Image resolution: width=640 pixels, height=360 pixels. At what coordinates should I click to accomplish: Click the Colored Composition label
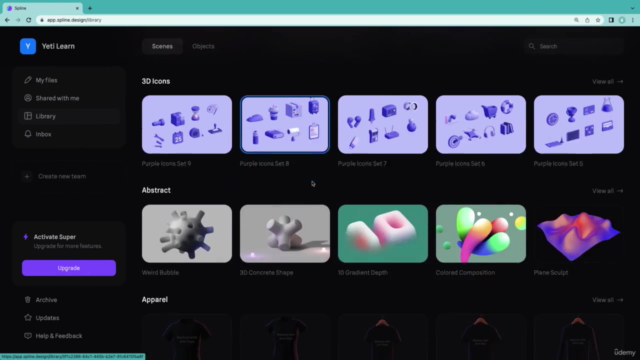point(465,273)
